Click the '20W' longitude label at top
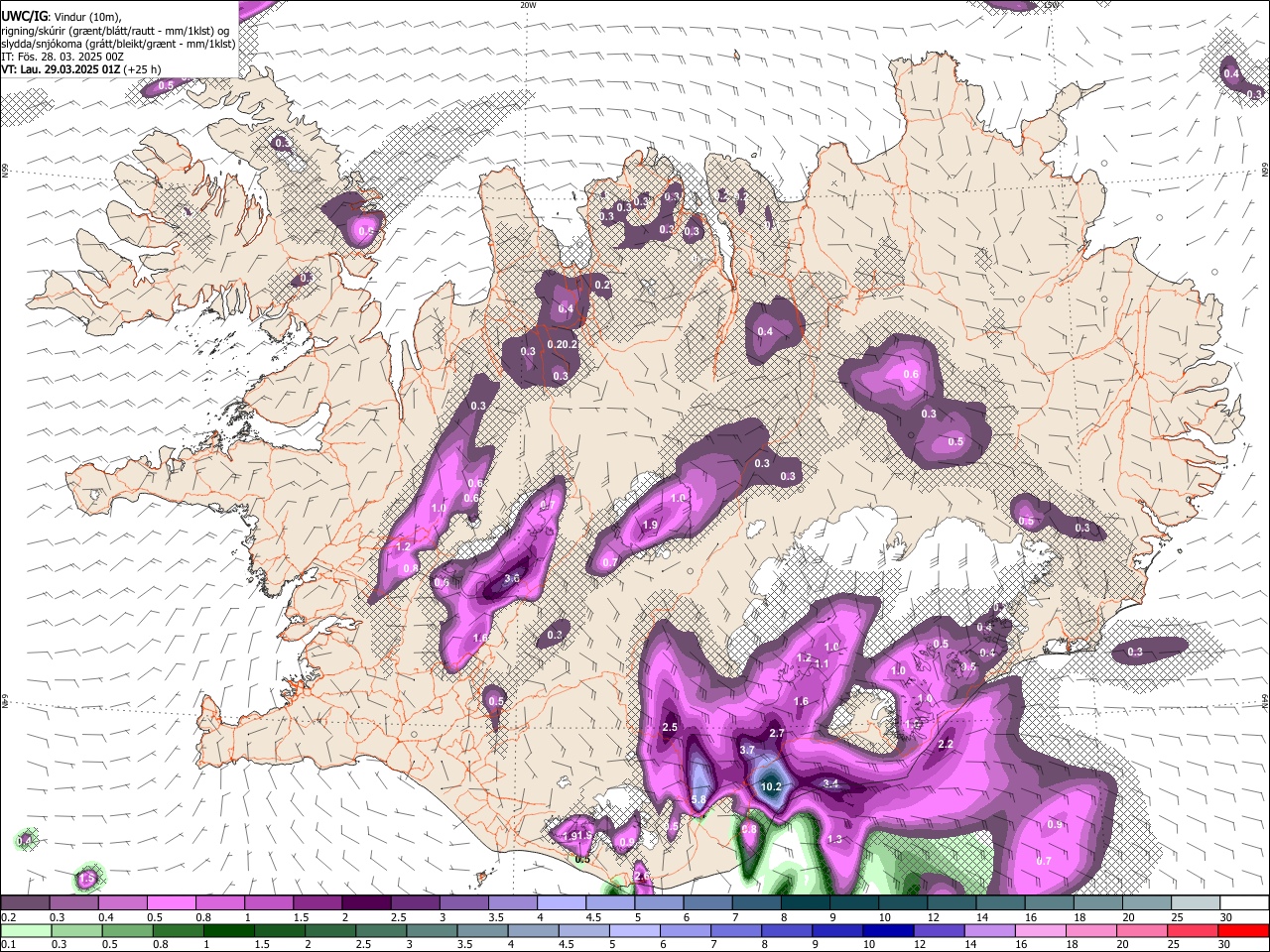Screen dimensions: 1270x952 pyautogui.click(x=528, y=5)
